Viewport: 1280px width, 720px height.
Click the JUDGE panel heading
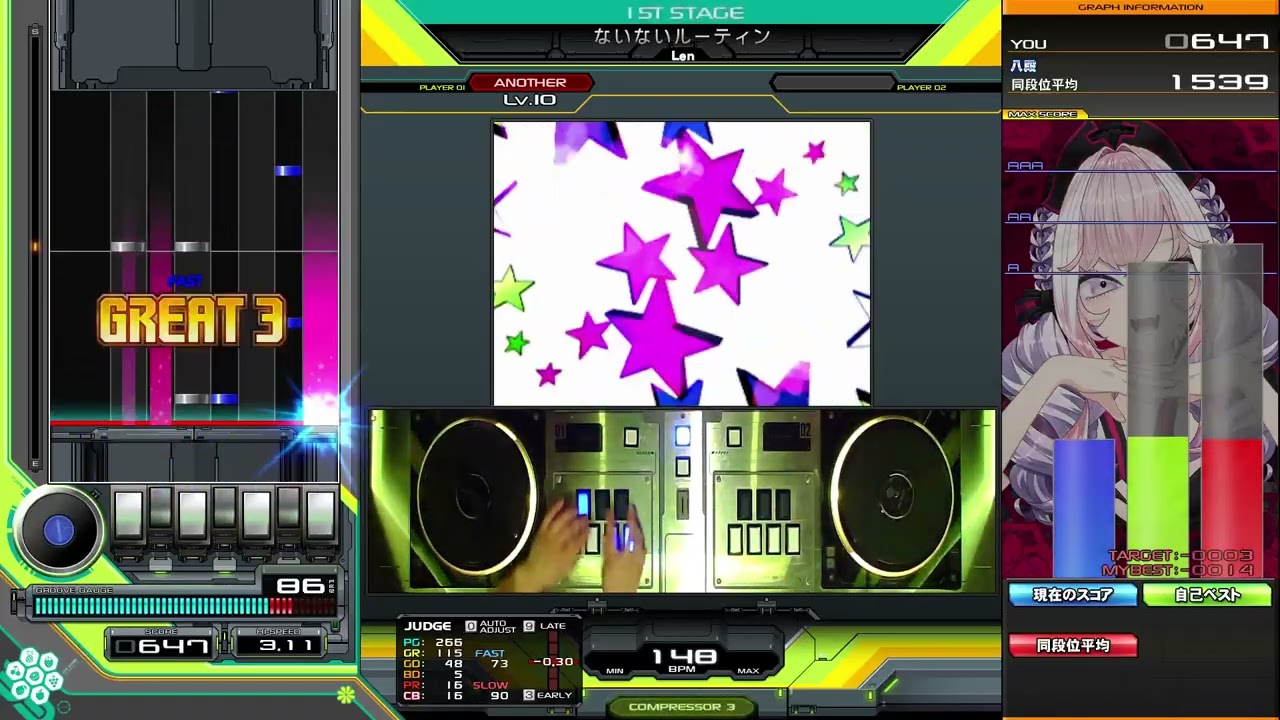click(x=428, y=626)
